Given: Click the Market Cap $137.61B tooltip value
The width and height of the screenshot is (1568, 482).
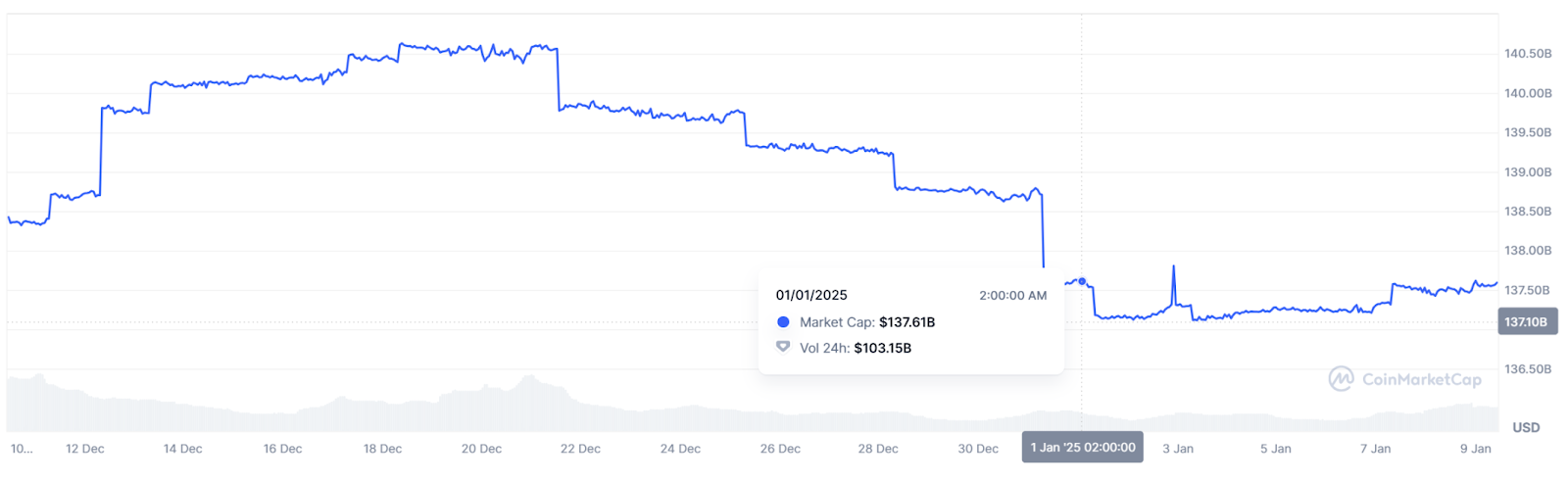Looking at the screenshot, I should click(906, 322).
